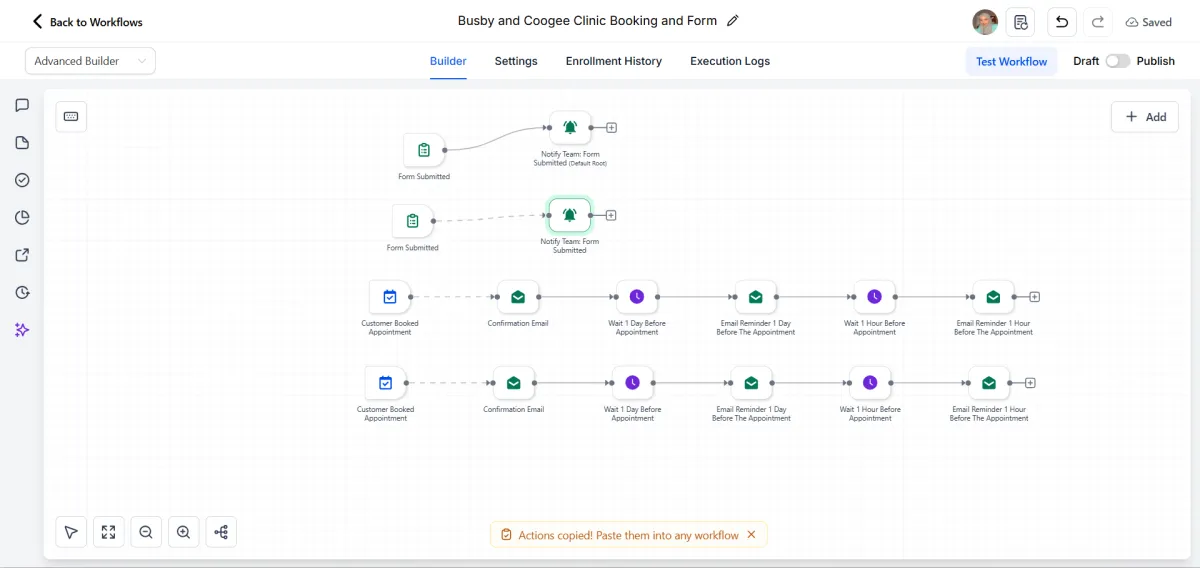Click plus after first Email Reminder 1 Hour
The height and width of the screenshot is (568, 1200).
point(1034,297)
